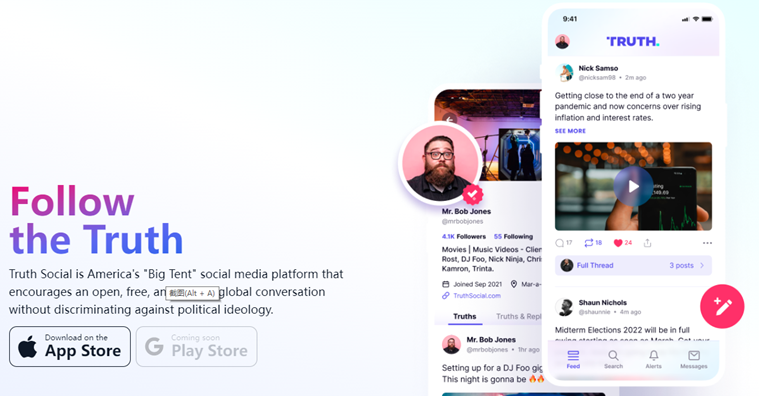Click the pink compose post pencil button
The height and width of the screenshot is (396, 759).
(722, 306)
